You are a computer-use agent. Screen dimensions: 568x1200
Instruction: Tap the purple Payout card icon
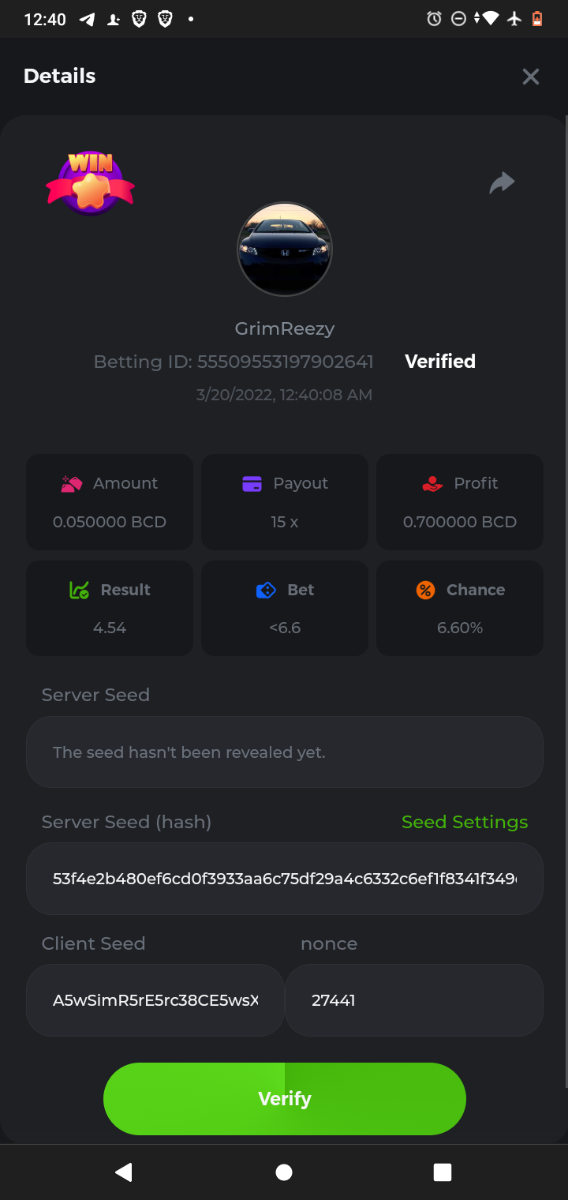click(252, 483)
